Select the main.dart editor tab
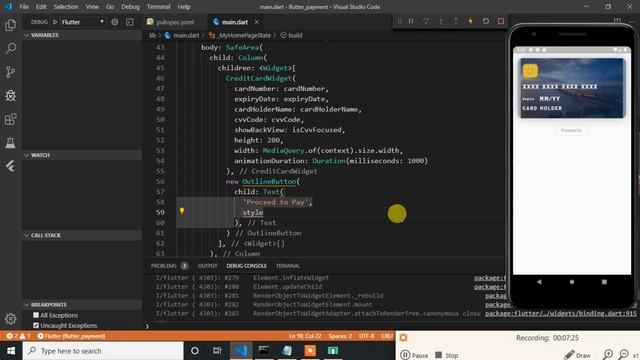This screenshot has width=640, height=360. pos(234,22)
